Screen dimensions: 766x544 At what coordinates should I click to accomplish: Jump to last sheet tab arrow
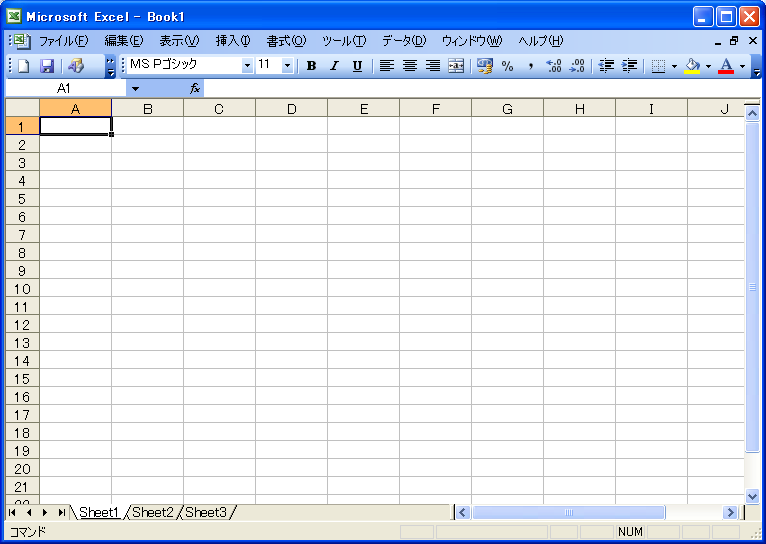[x=61, y=512]
